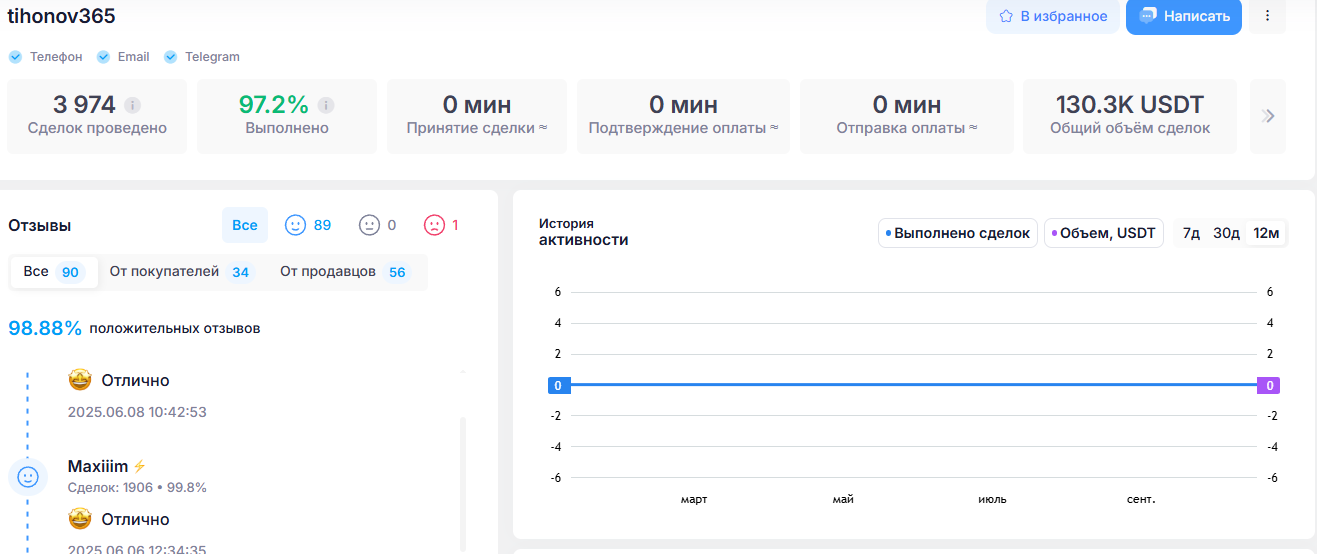Click the three-dot more options button
This screenshot has width=1317, height=554.
coord(1268,16)
